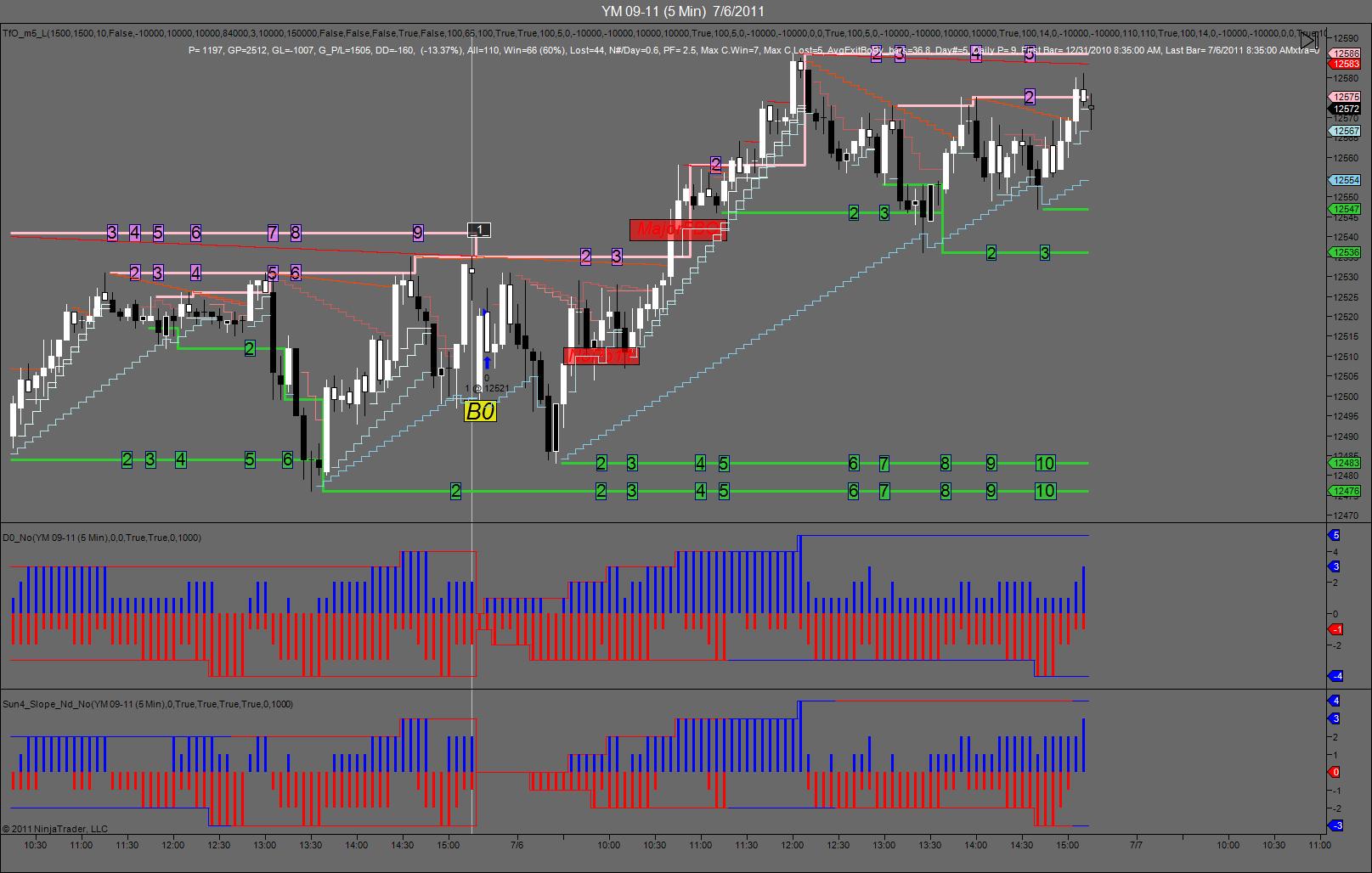This screenshot has height=873, width=1372.
Task: Select the pink 12586 price marker
Action: click(1346, 53)
